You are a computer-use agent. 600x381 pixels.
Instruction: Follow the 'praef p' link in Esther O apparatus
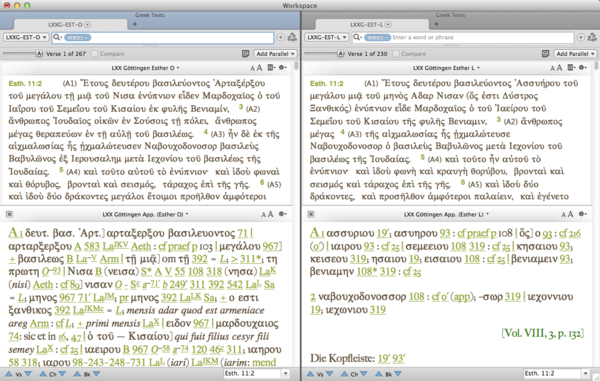[182, 246]
